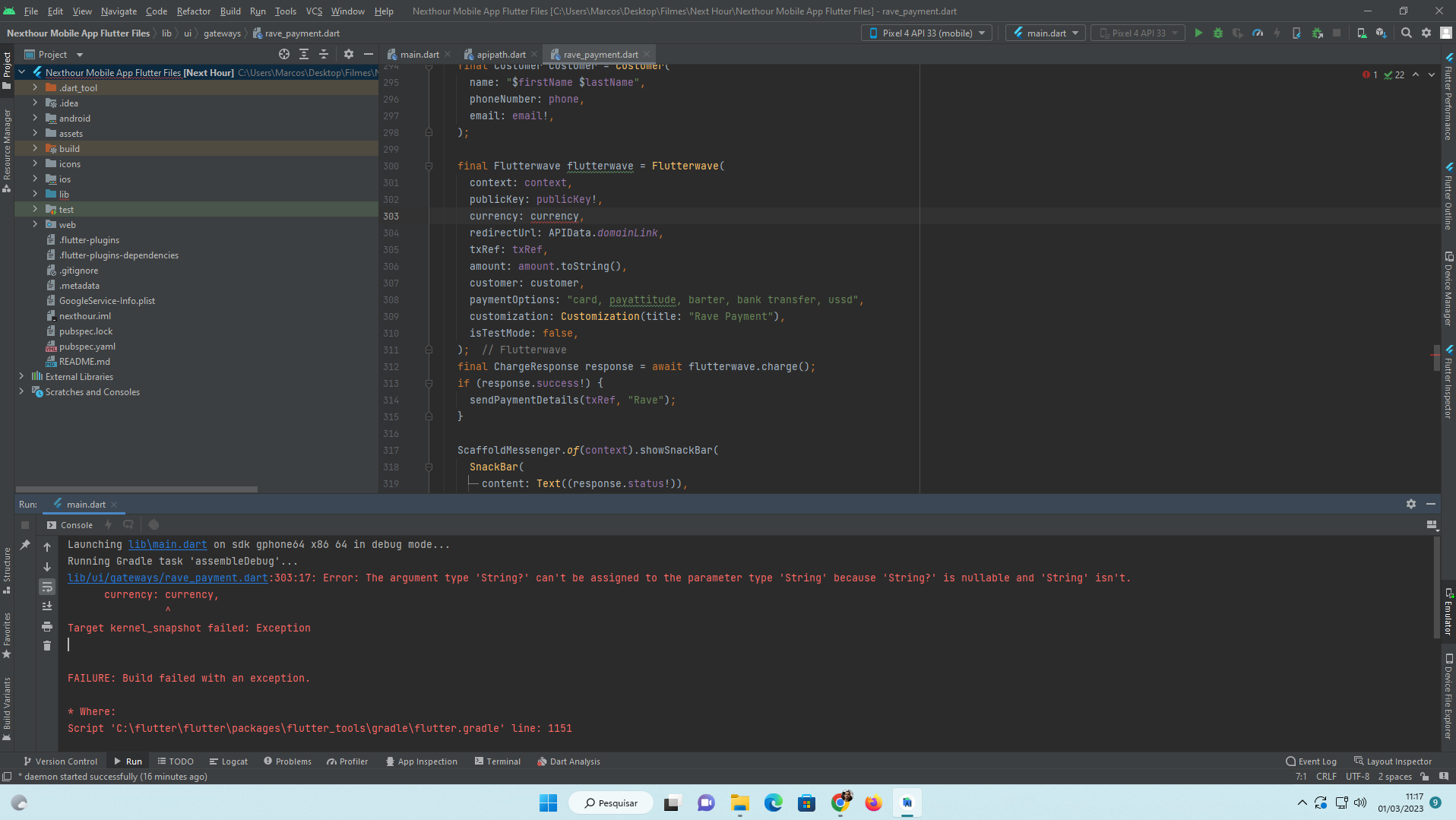Toggle Soft-Wrap in the Run console
1456x820 pixels.
pos(47,587)
